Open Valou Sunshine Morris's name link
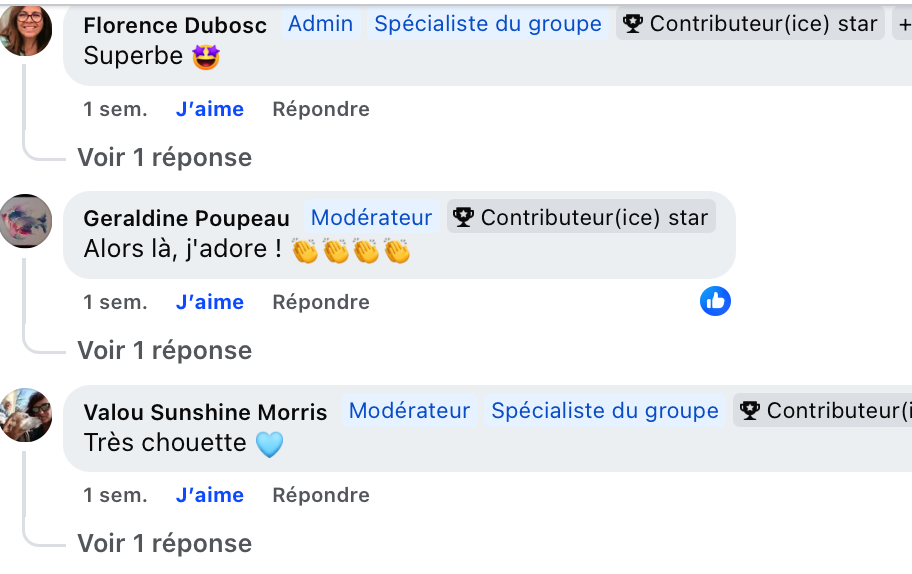This screenshot has height=574, width=912. tap(205, 412)
